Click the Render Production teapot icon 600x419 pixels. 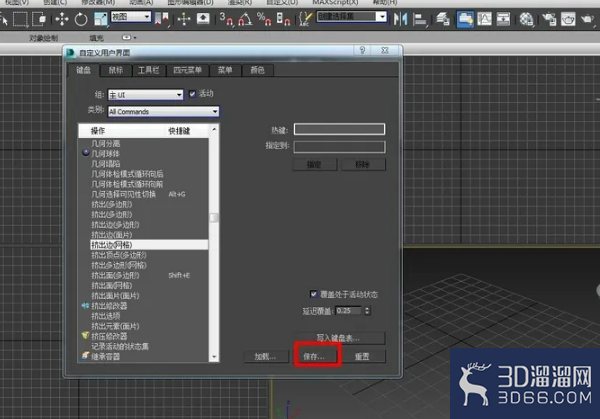(587, 18)
